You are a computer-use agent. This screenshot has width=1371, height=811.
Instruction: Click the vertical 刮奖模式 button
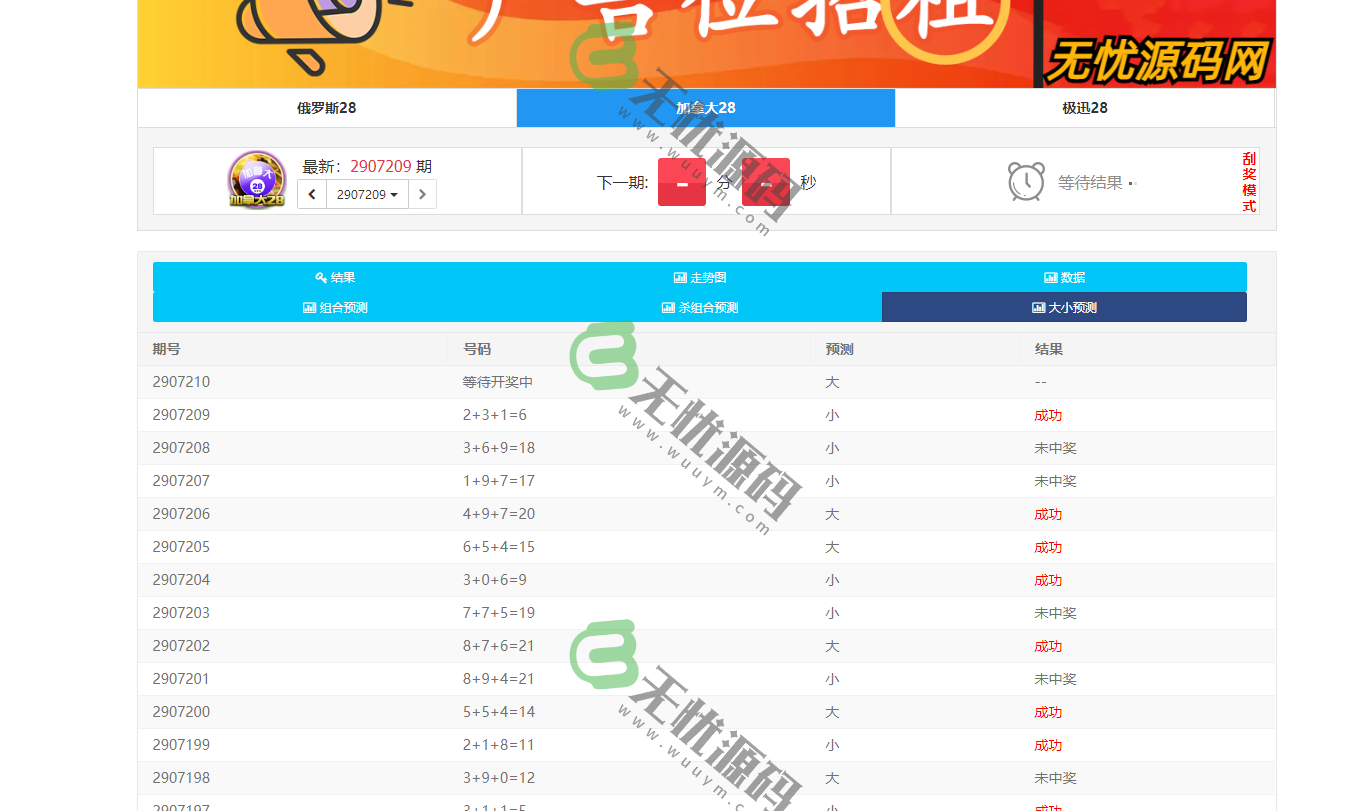[1248, 181]
